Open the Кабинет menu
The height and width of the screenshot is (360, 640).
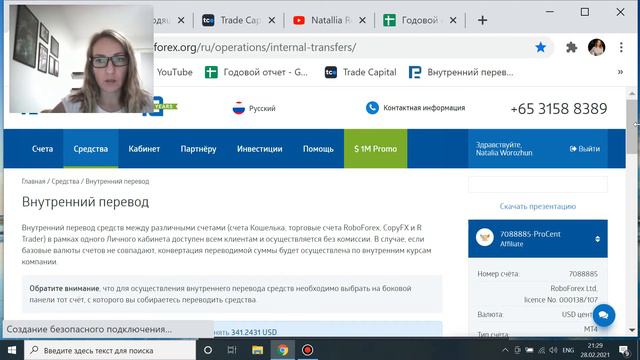(x=144, y=149)
